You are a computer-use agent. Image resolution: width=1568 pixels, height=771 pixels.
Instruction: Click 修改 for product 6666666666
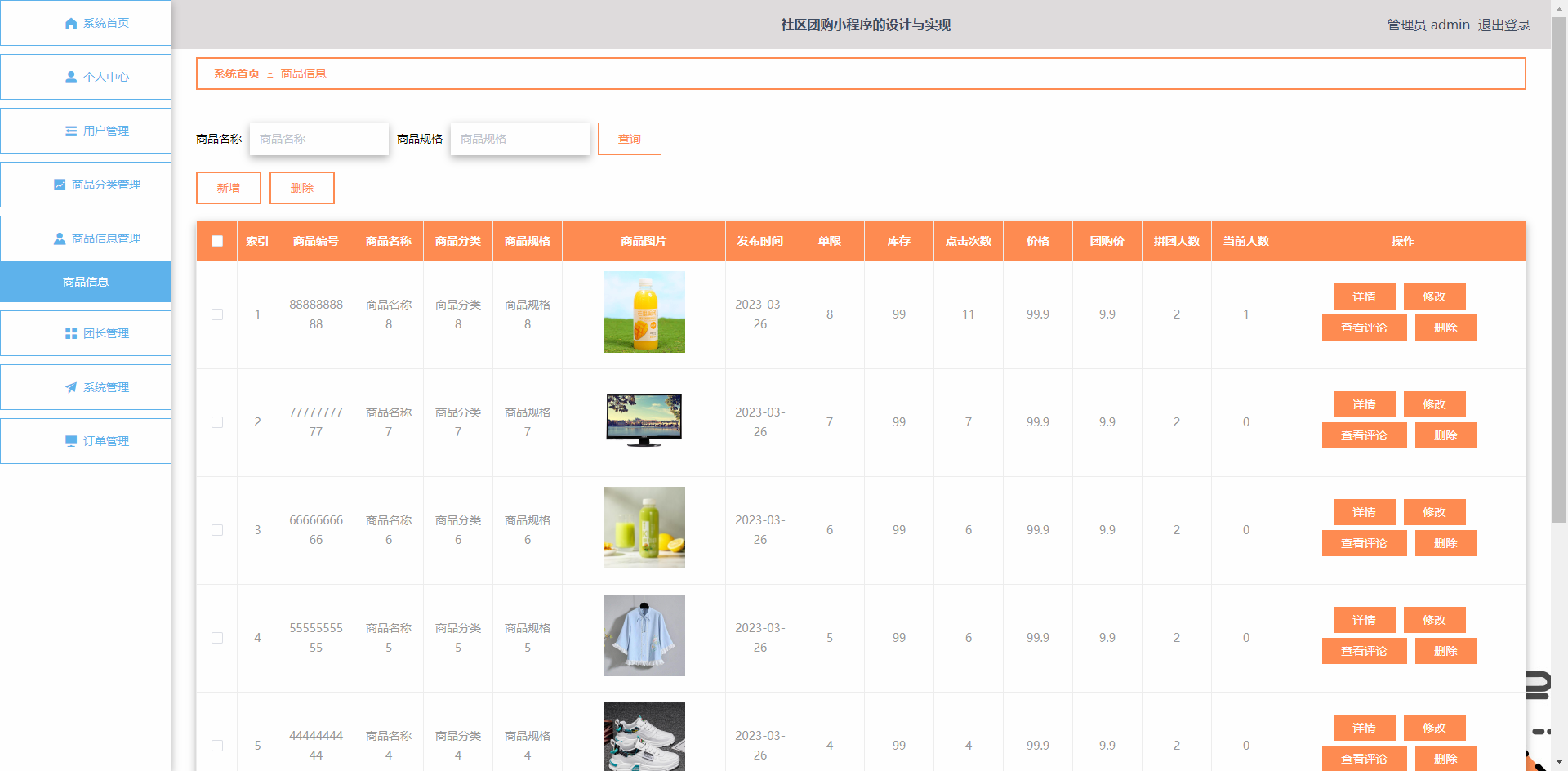tap(1435, 512)
